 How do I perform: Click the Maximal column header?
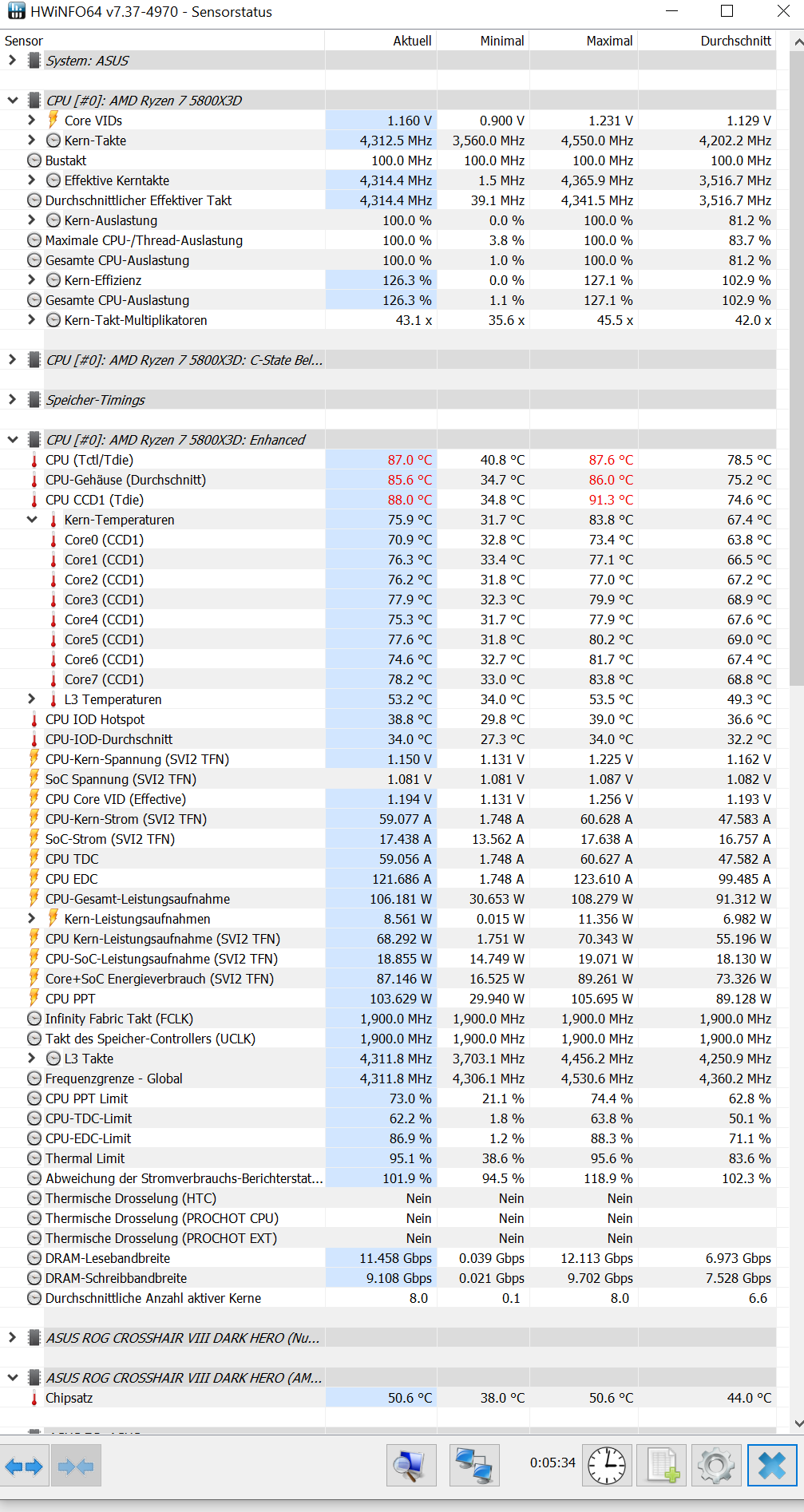584,41
